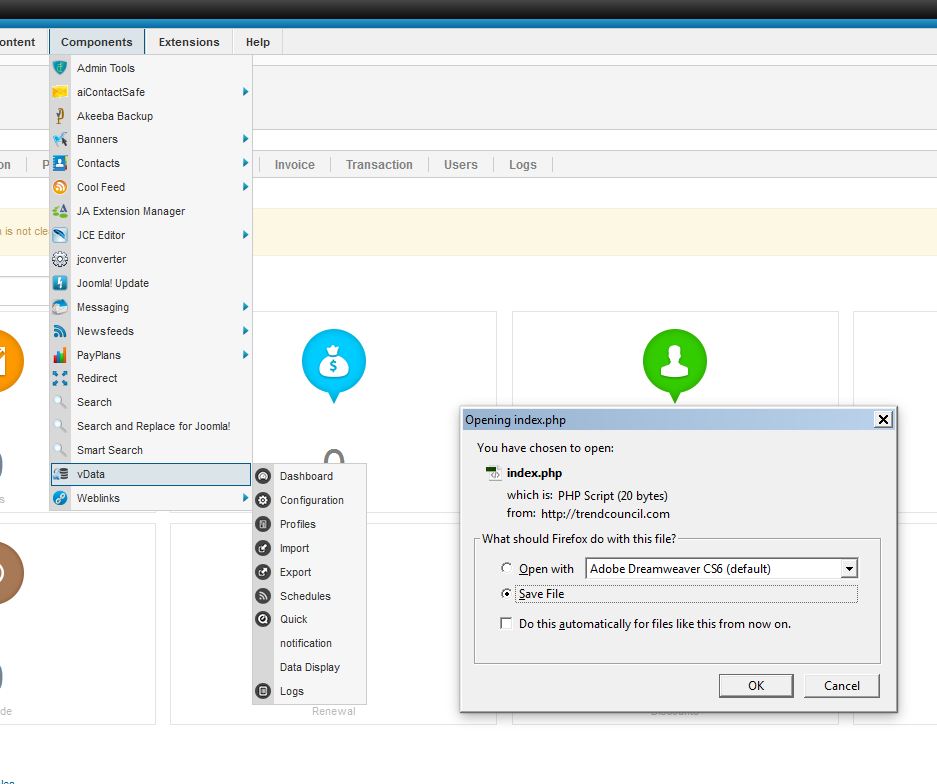This screenshot has width=937, height=784.
Task: Click the green user dashboard icon
Action: [x=675, y=365]
